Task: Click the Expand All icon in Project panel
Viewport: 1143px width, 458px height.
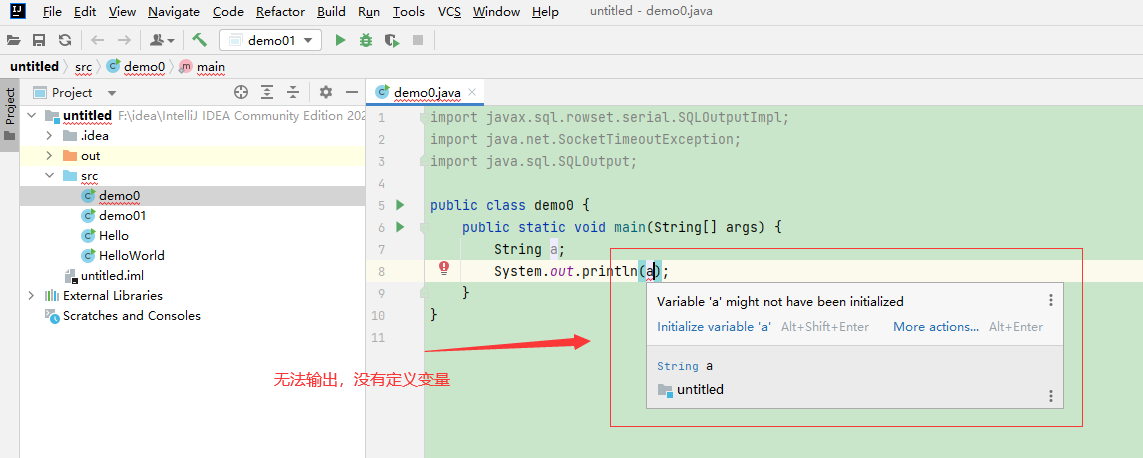Action: point(267,92)
